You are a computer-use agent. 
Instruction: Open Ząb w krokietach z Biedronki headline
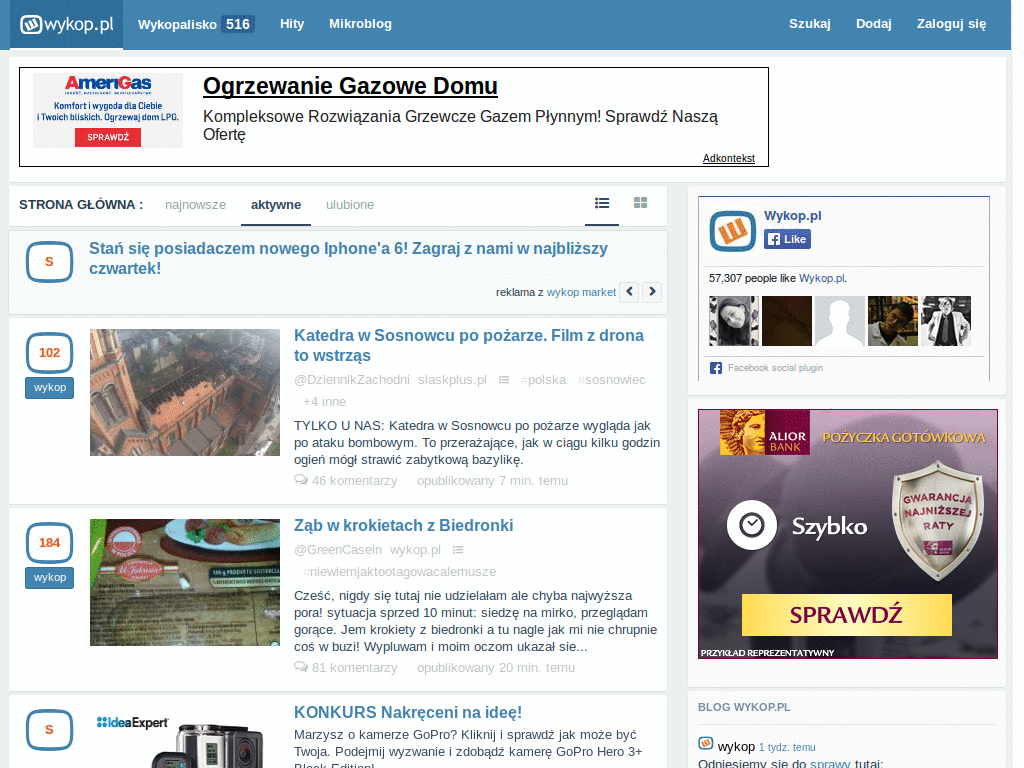pyautogui.click(x=404, y=526)
